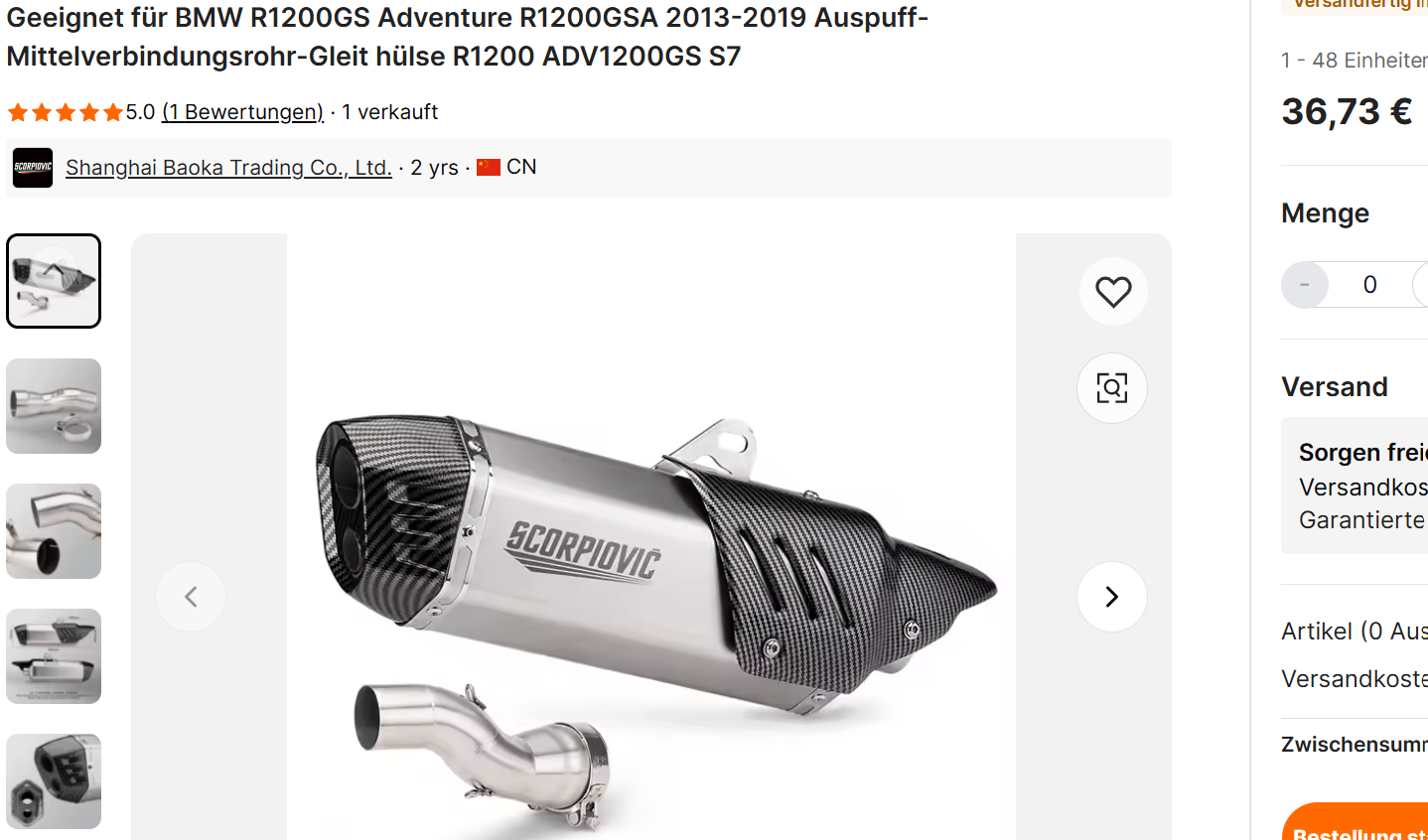The height and width of the screenshot is (840, 1428).
Task: Select fifth thumbnail showing exhaust outlet
Action: (54, 781)
